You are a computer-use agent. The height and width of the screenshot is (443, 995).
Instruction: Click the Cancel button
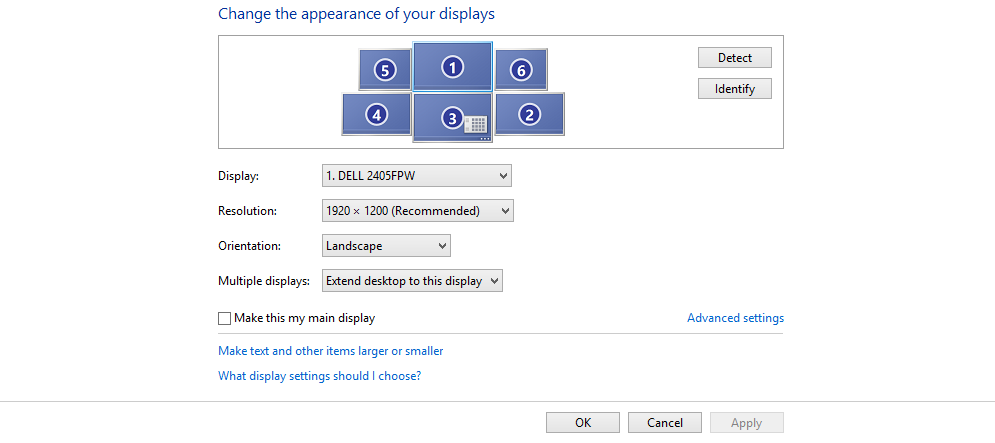click(664, 423)
